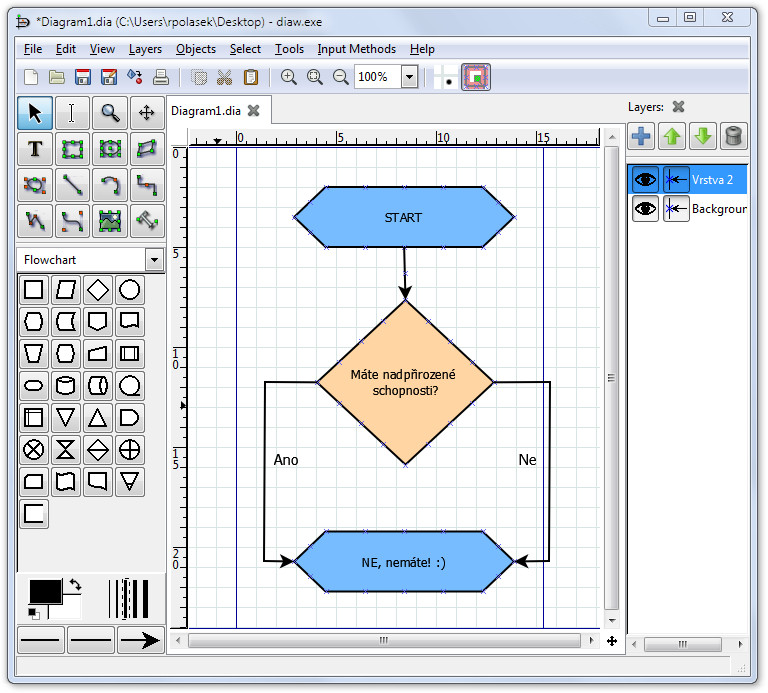Close the Diagram1.dia tab

254,111
